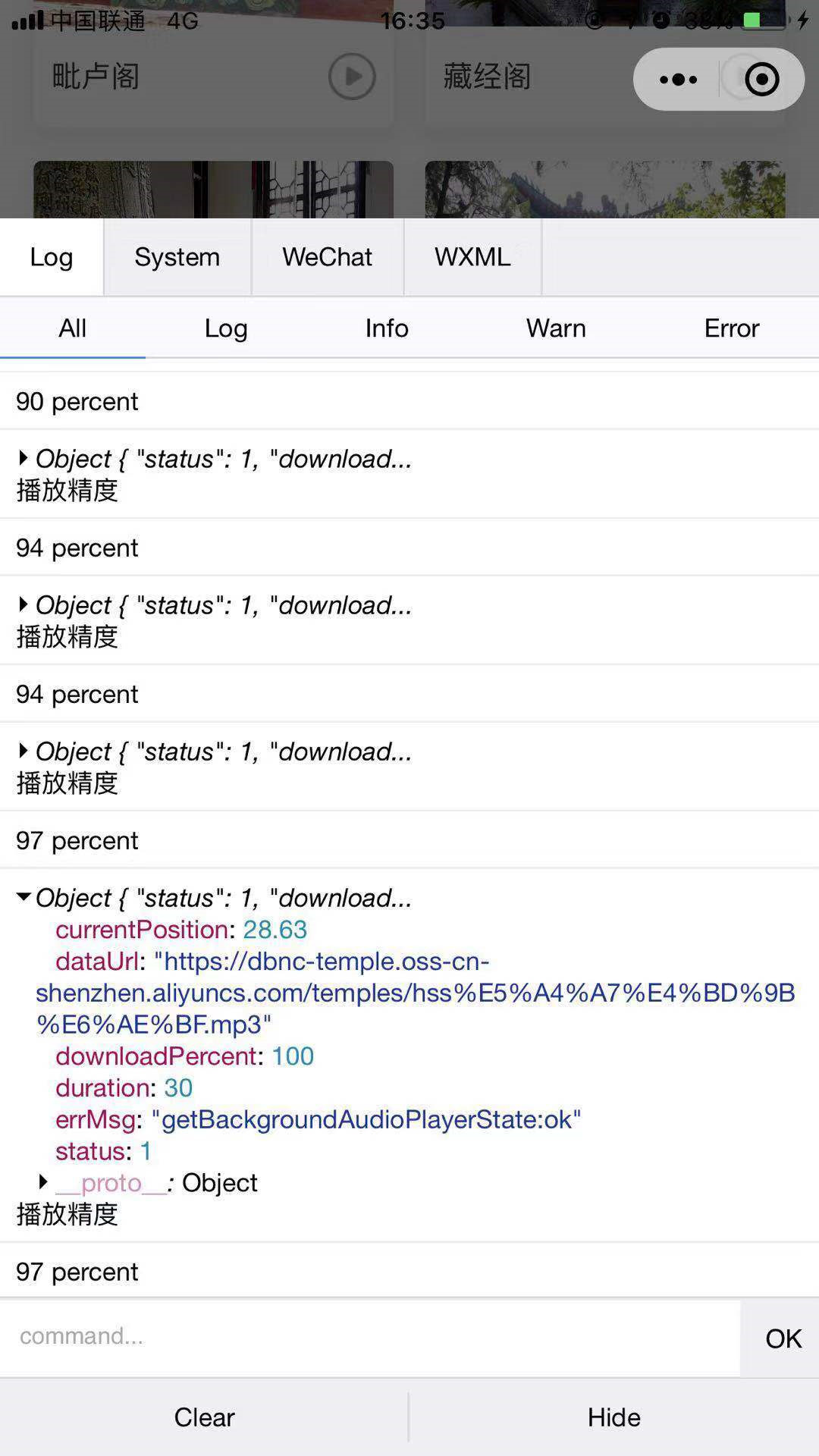Switch to the System tab
This screenshot has height=1456, width=819.
(177, 257)
